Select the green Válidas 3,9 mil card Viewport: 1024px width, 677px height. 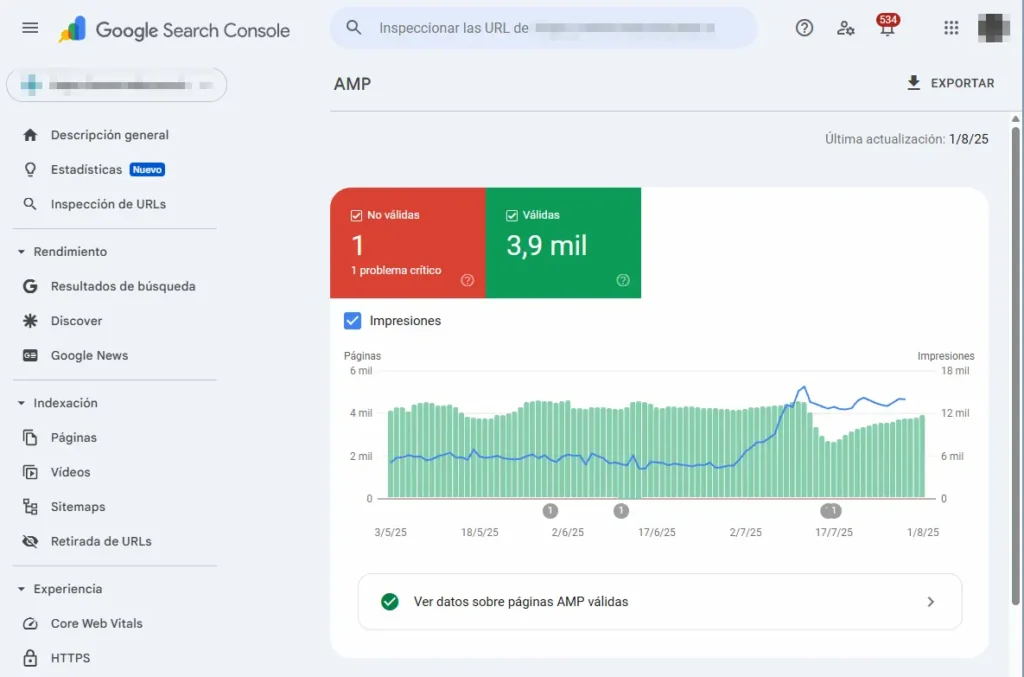click(563, 243)
